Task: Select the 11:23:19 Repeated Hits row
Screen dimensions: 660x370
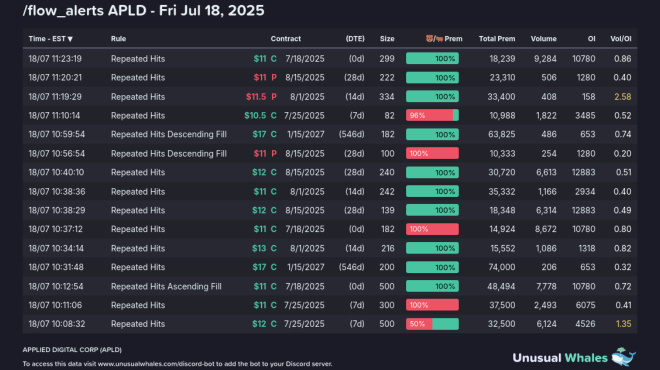Action: (x=330, y=59)
